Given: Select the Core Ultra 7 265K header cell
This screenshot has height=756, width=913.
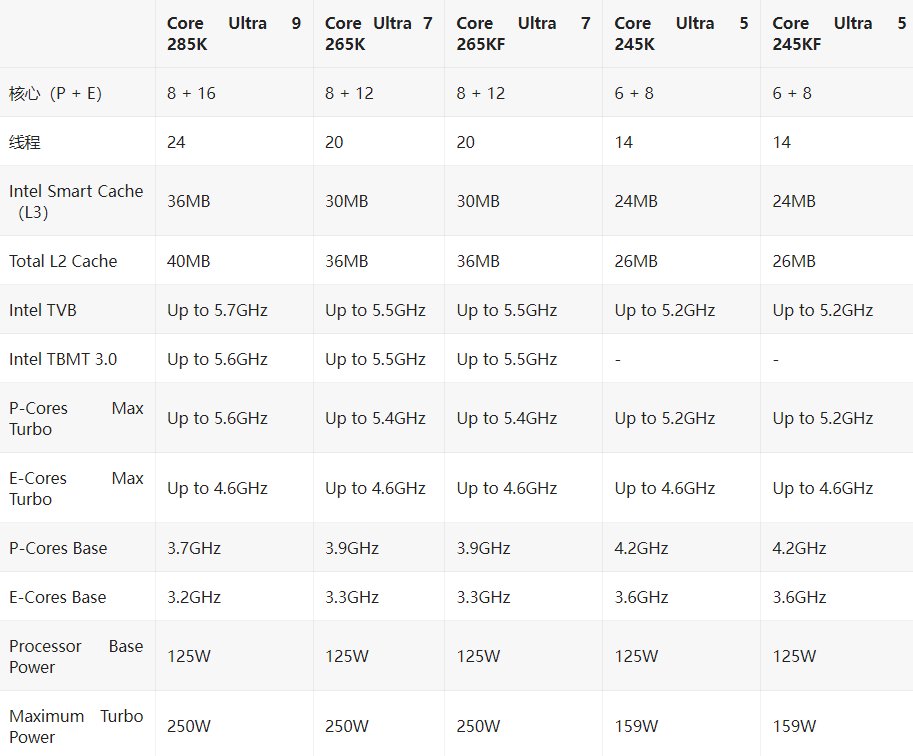Looking at the screenshot, I should 378,33.
